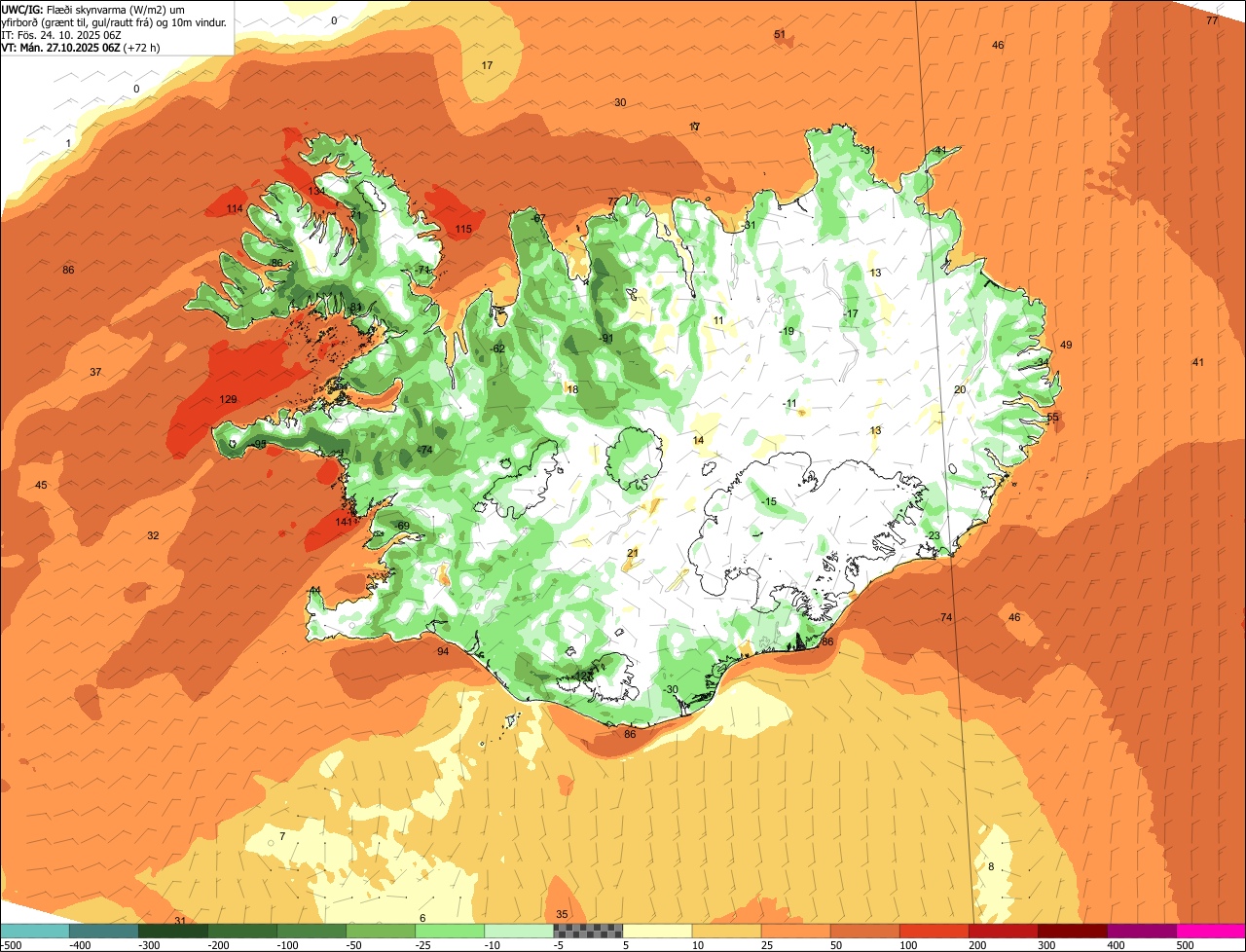The image size is (1246, 952).
Task: Click the map value 55 on the east coast
Action: click(1052, 417)
